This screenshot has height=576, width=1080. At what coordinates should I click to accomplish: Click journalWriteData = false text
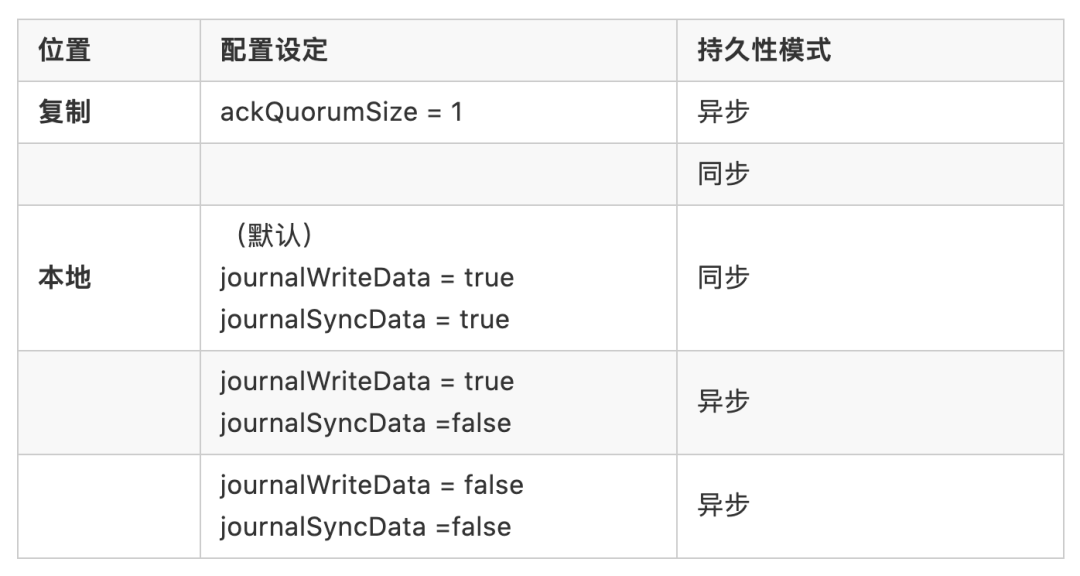pyautogui.click(x=372, y=485)
